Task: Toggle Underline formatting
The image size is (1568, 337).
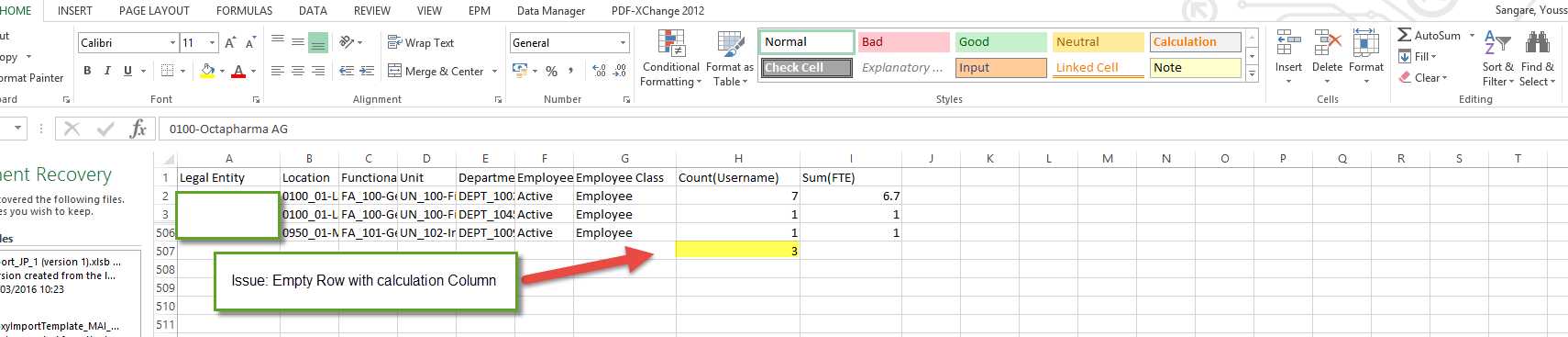Action: (127, 71)
